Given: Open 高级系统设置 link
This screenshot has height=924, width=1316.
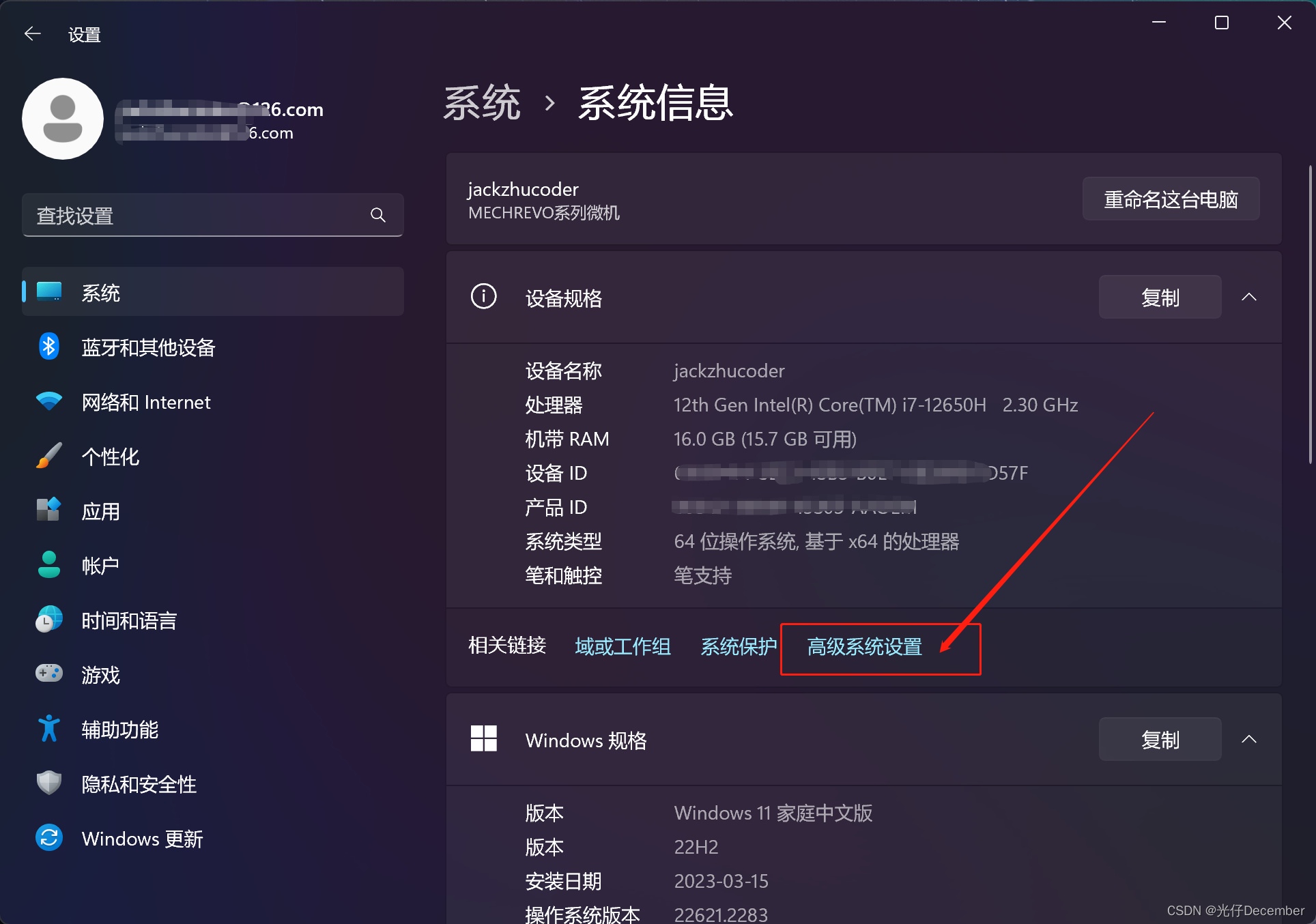Looking at the screenshot, I should point(863,646).
